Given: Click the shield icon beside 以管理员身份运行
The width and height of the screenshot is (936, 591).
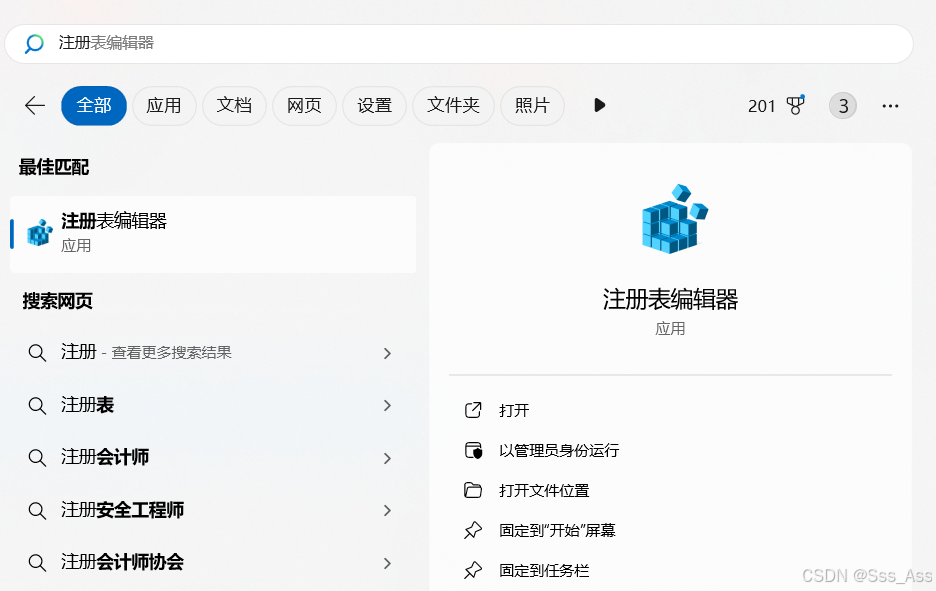Looking at the screenshot, I should pyautogui.click(x=473, y=450).
